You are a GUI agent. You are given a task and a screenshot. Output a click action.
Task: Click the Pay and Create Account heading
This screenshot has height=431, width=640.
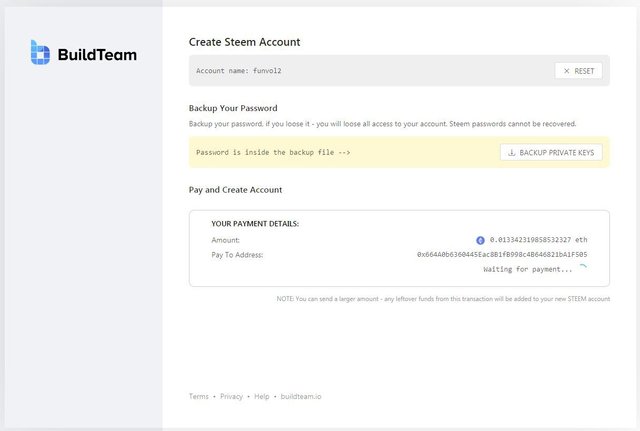[x=236, y=190]
